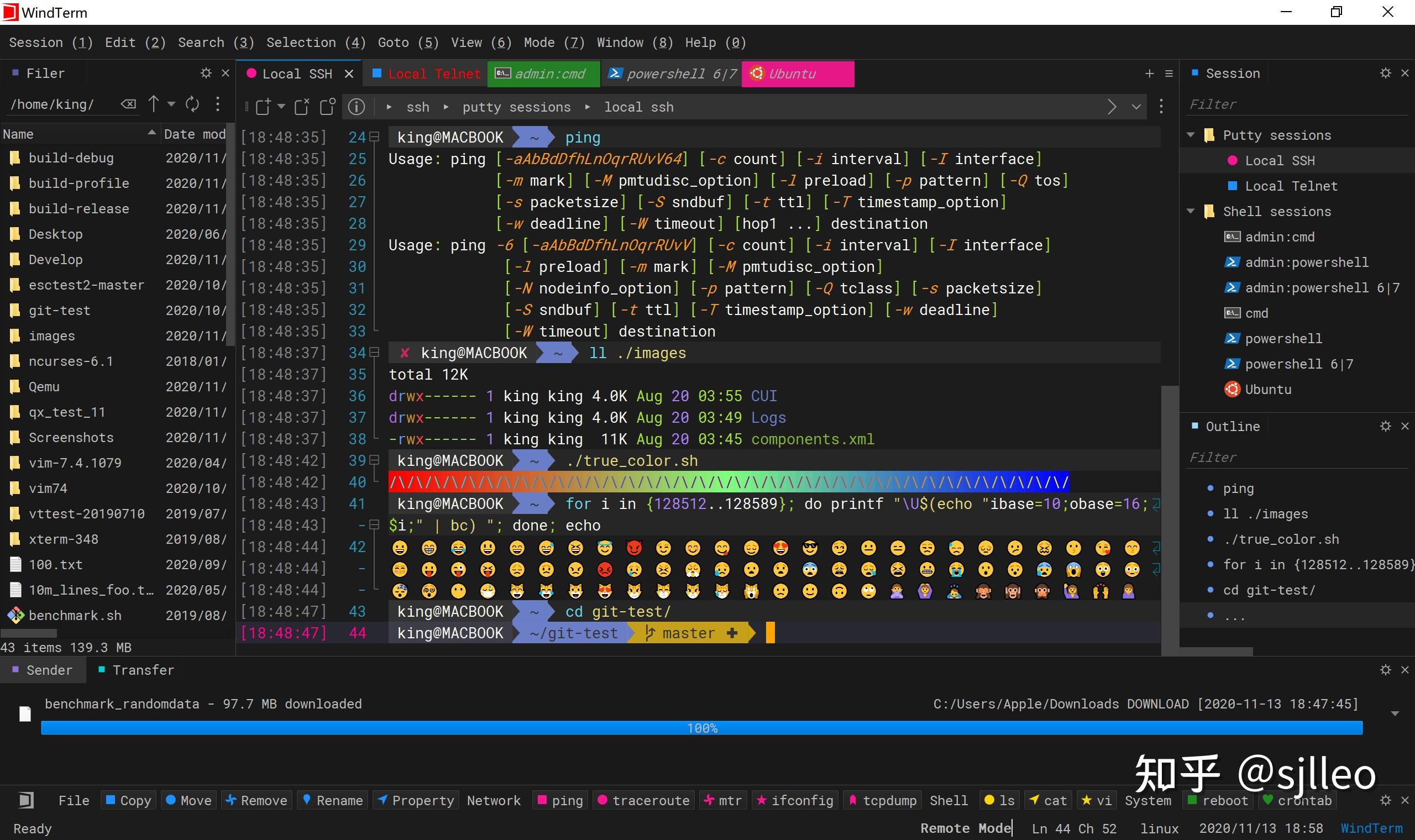Select the traceroute icon in status bar
The width and height of the screenshot is (1415, 840).
coord(605,801)
